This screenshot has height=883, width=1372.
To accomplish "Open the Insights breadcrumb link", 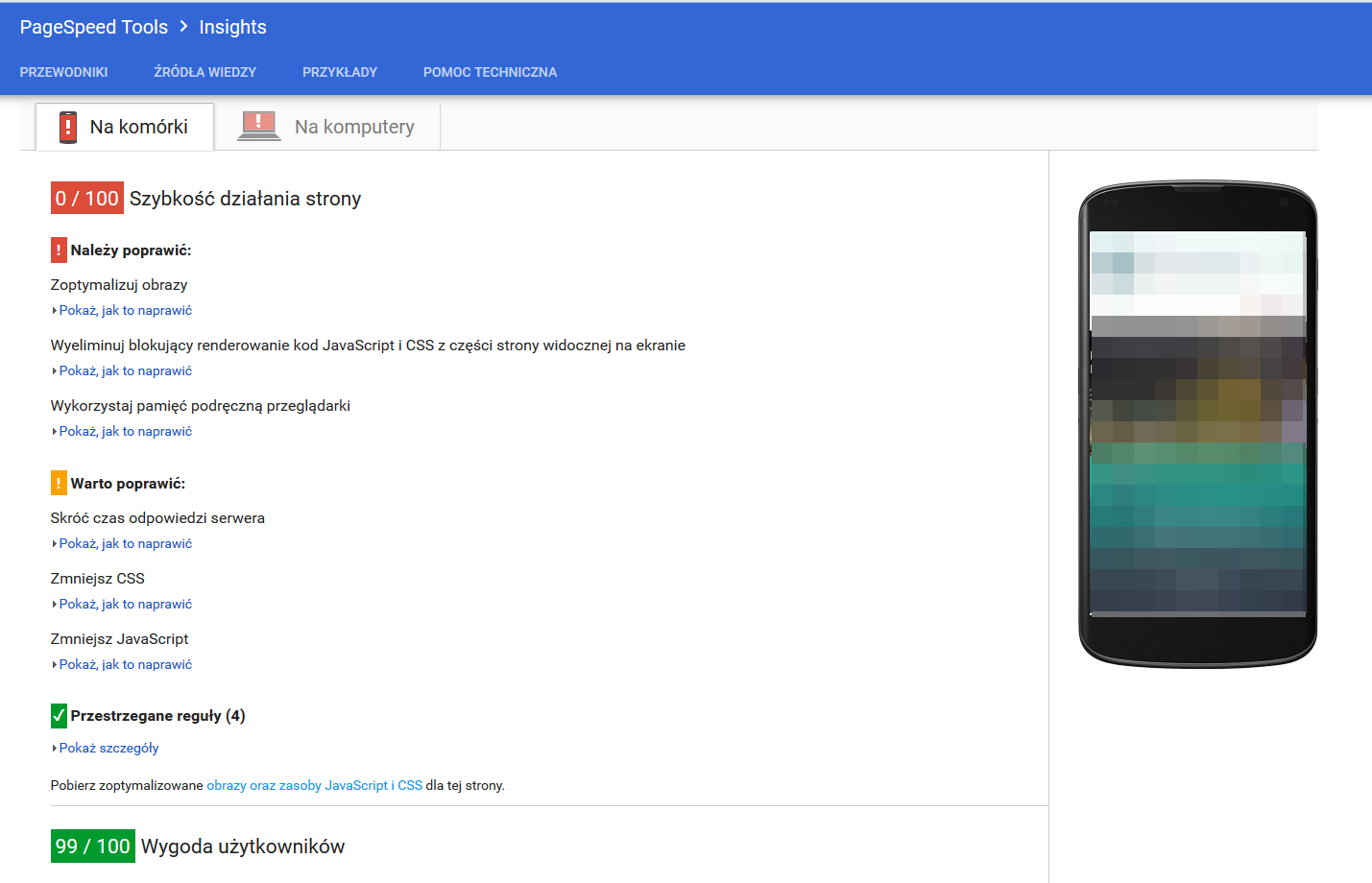I will tap(232, 27).
